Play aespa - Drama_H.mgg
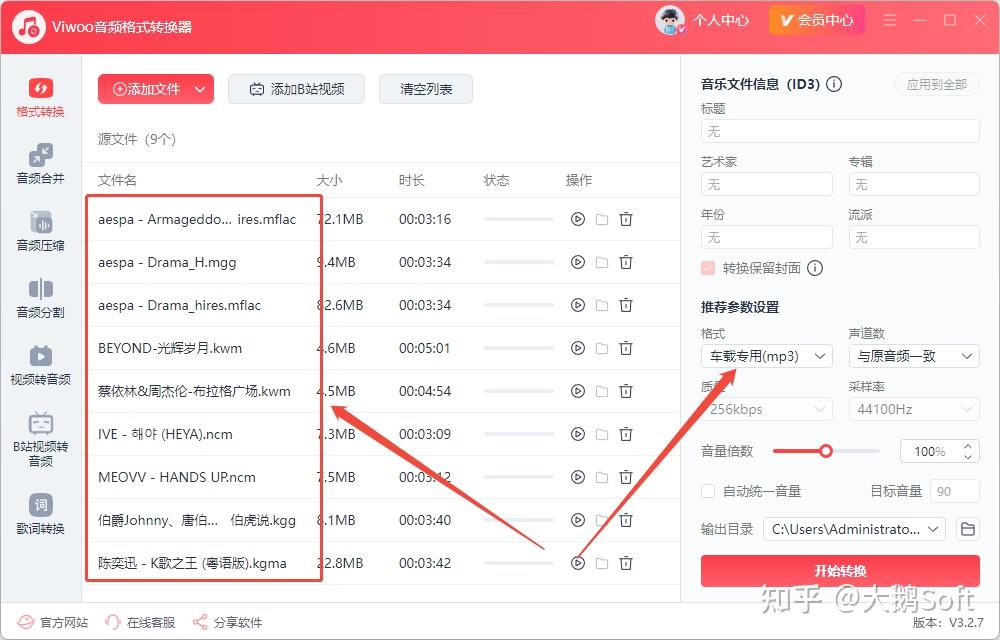 (578, 262)
